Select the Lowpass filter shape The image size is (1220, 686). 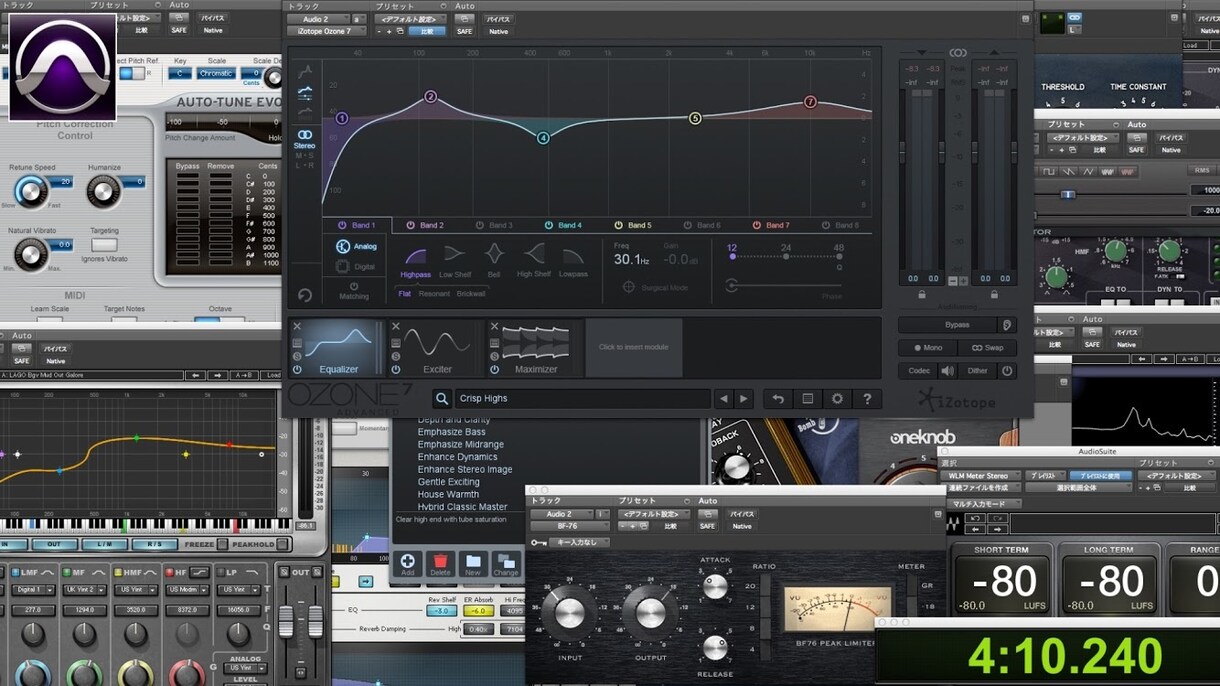[x=573, y=256]
